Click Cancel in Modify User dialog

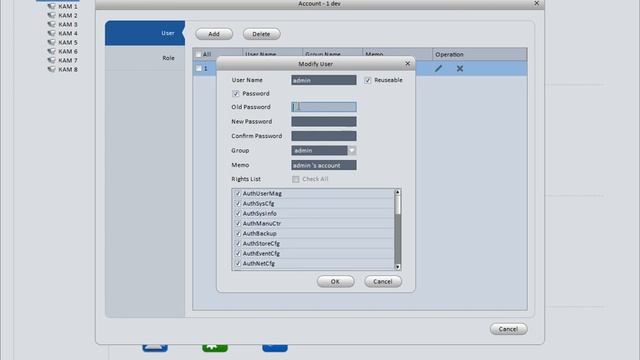(383, 281)
